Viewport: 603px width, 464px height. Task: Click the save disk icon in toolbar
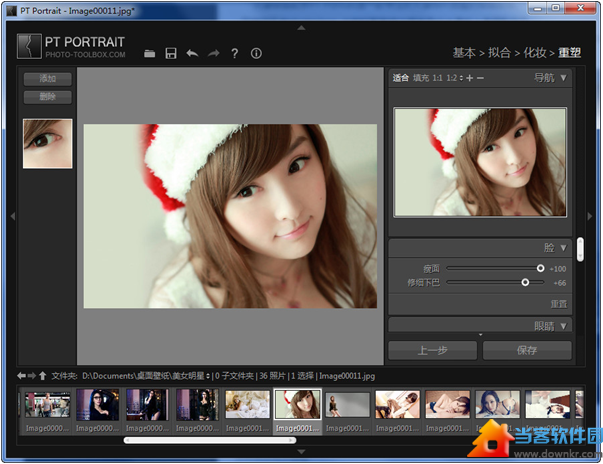[x=171, y=53]
